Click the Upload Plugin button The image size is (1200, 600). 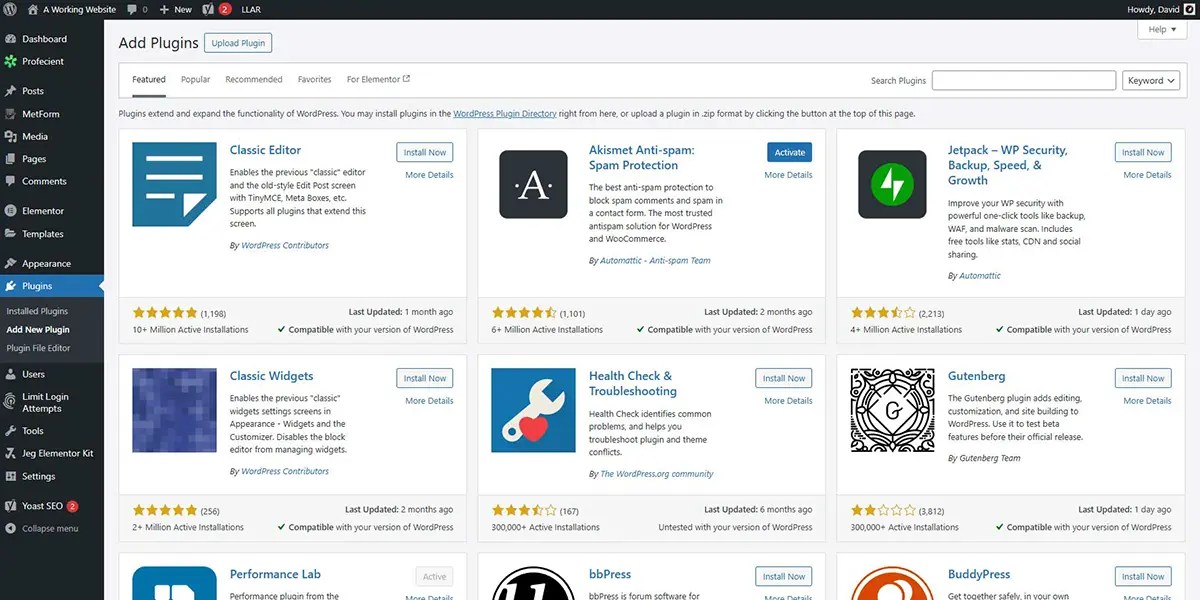237,43
